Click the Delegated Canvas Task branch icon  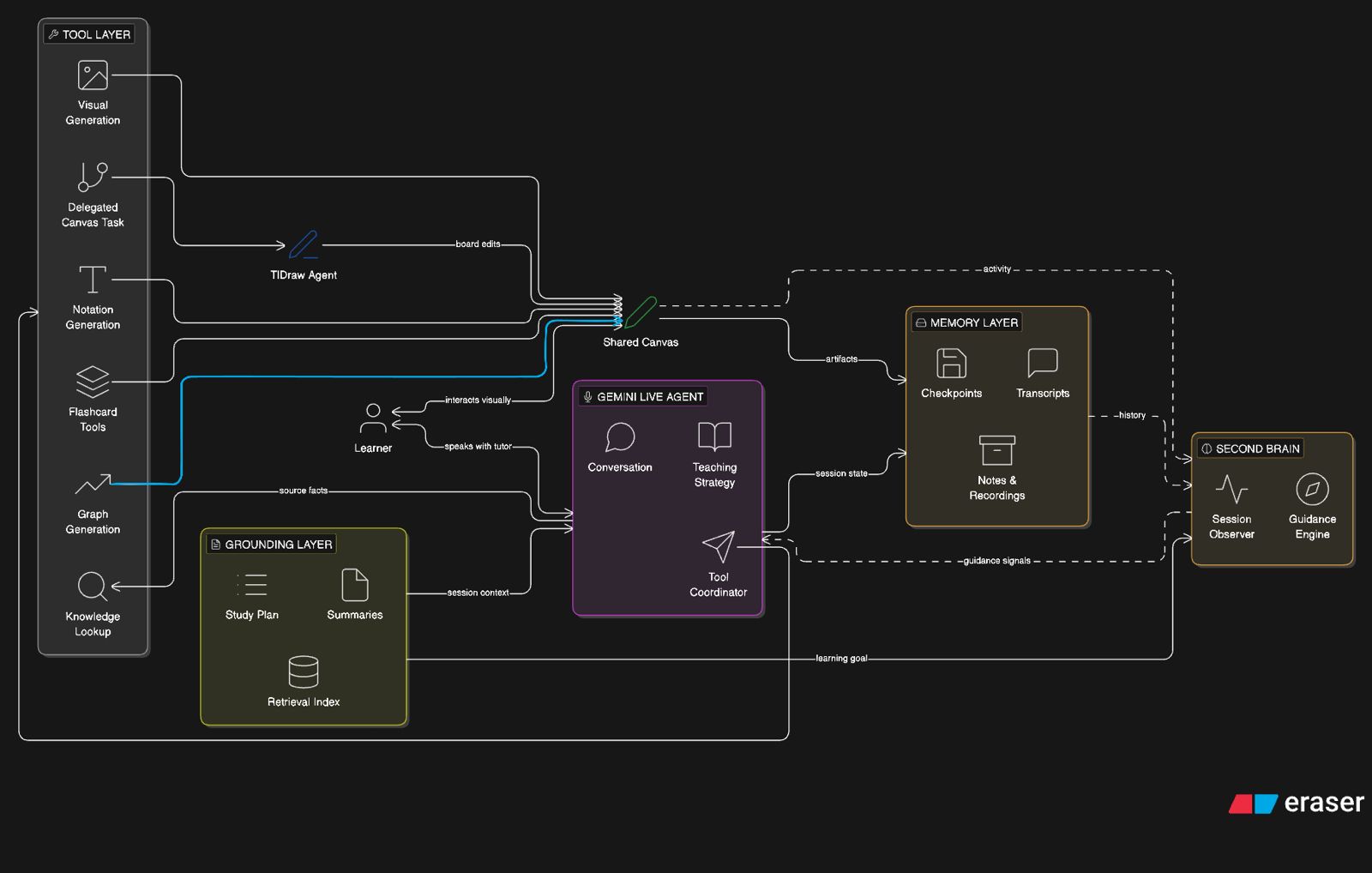(93, 178)
